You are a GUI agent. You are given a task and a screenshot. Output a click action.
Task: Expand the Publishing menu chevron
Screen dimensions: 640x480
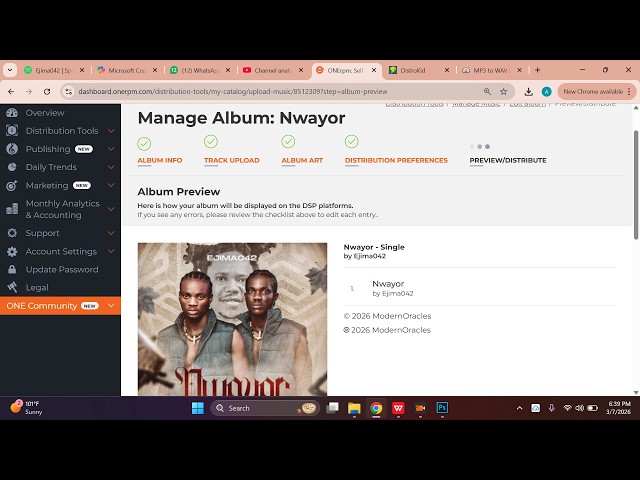pyautogui.click(x=111, y=149)
